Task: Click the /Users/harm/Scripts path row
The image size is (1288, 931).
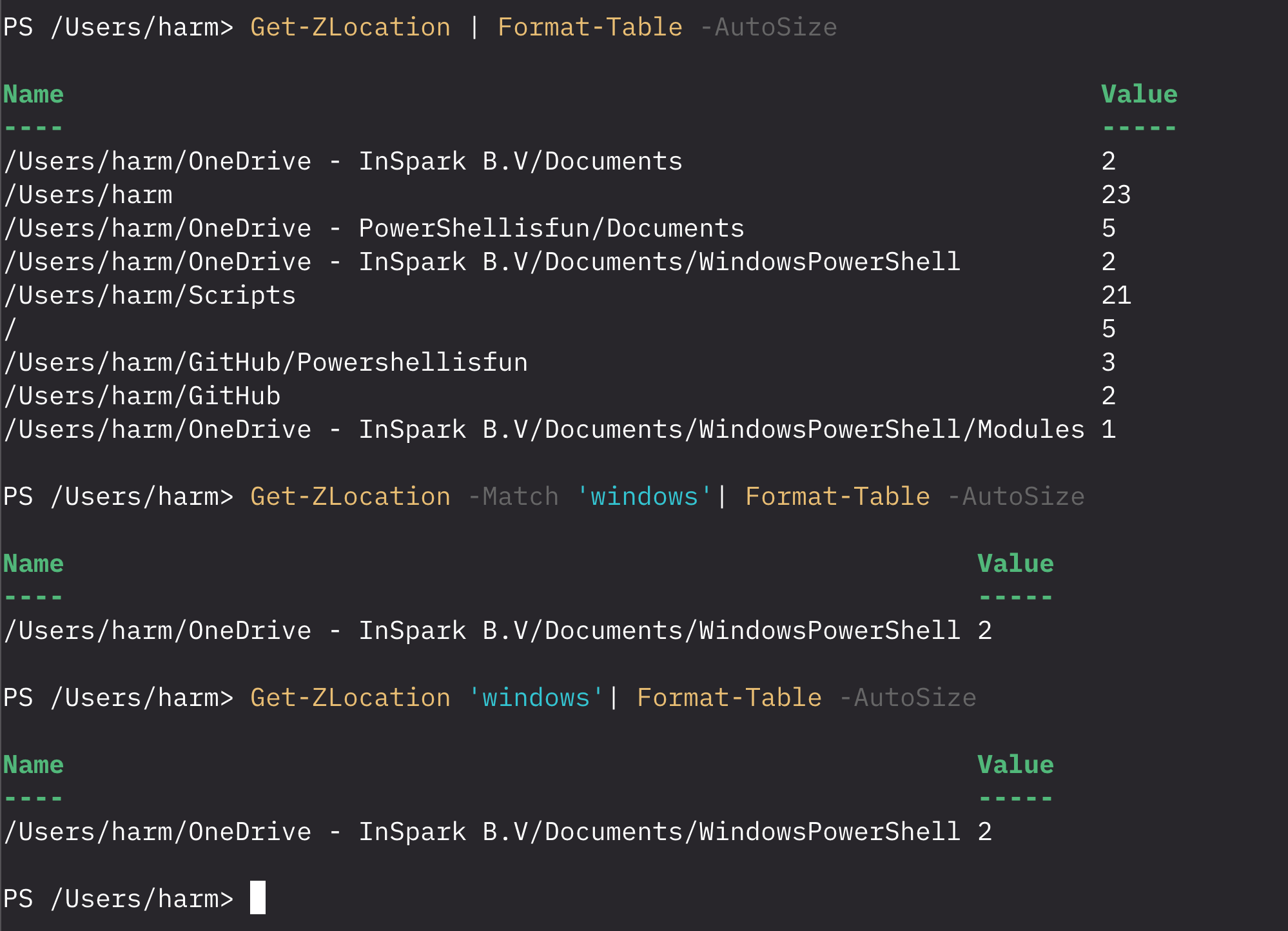Action: (150, 296)
